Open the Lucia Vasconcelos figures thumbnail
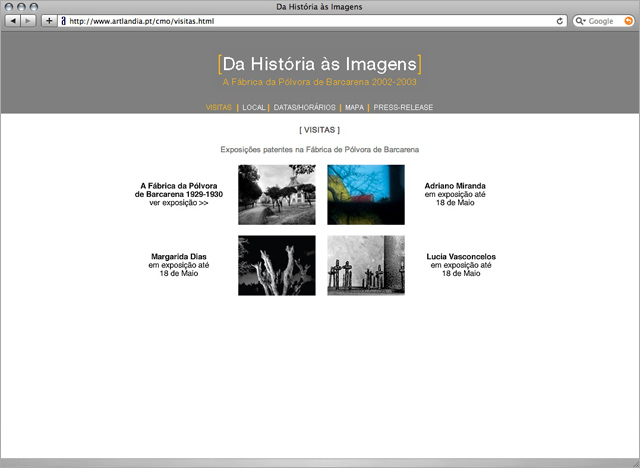 click(x=366, y=265)
